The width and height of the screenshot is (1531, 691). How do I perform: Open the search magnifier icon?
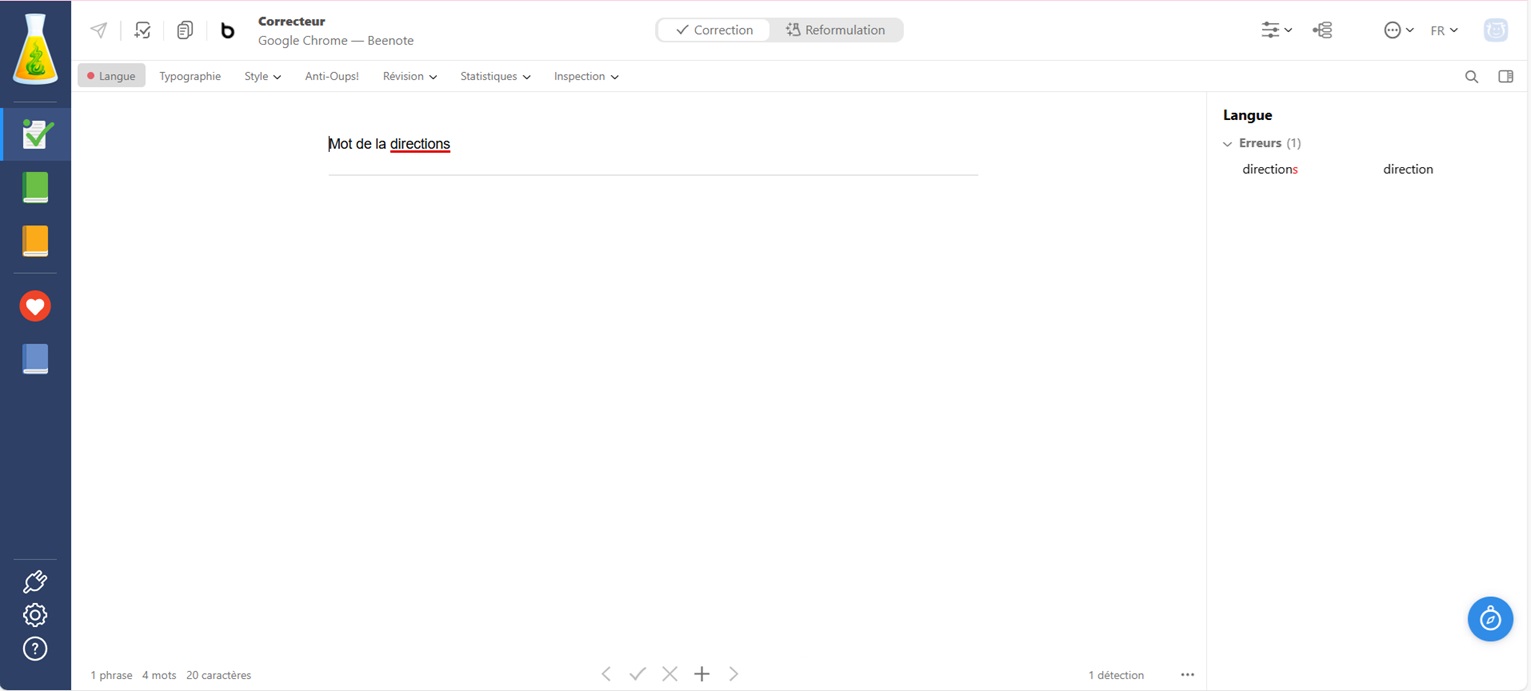pyautogui.click(x=1471, y=76)
